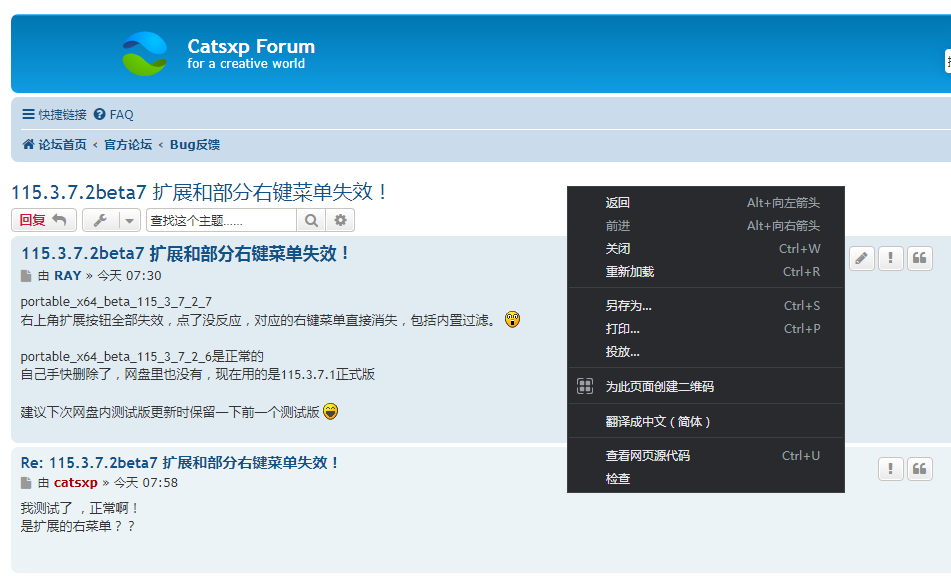
Task: Choose 另存为... in the context menu
Action: [706, 306]
